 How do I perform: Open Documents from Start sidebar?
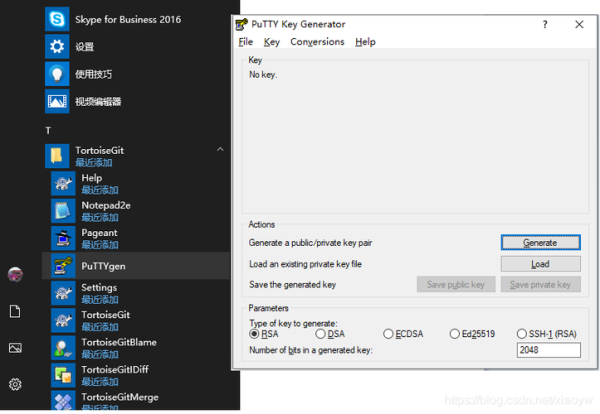[15, 311]
